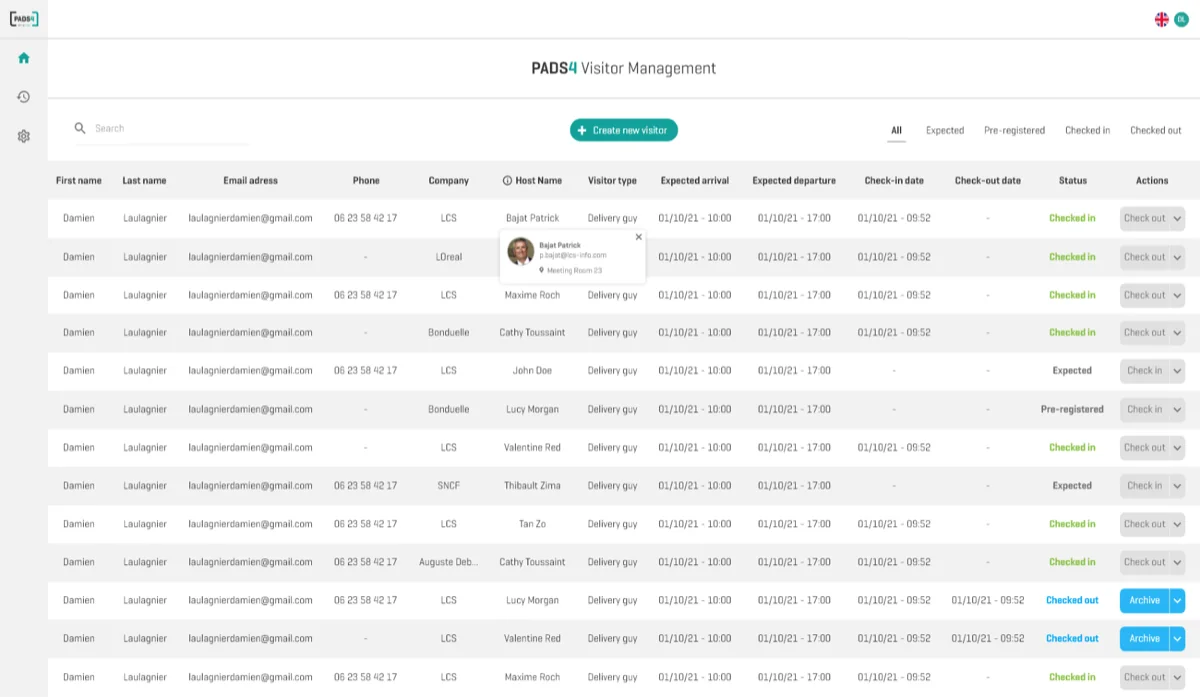Open action arrow for Auguste Deb... row
The height and width of the screenshot is (697, 1200).
[x=1177, y=562]
